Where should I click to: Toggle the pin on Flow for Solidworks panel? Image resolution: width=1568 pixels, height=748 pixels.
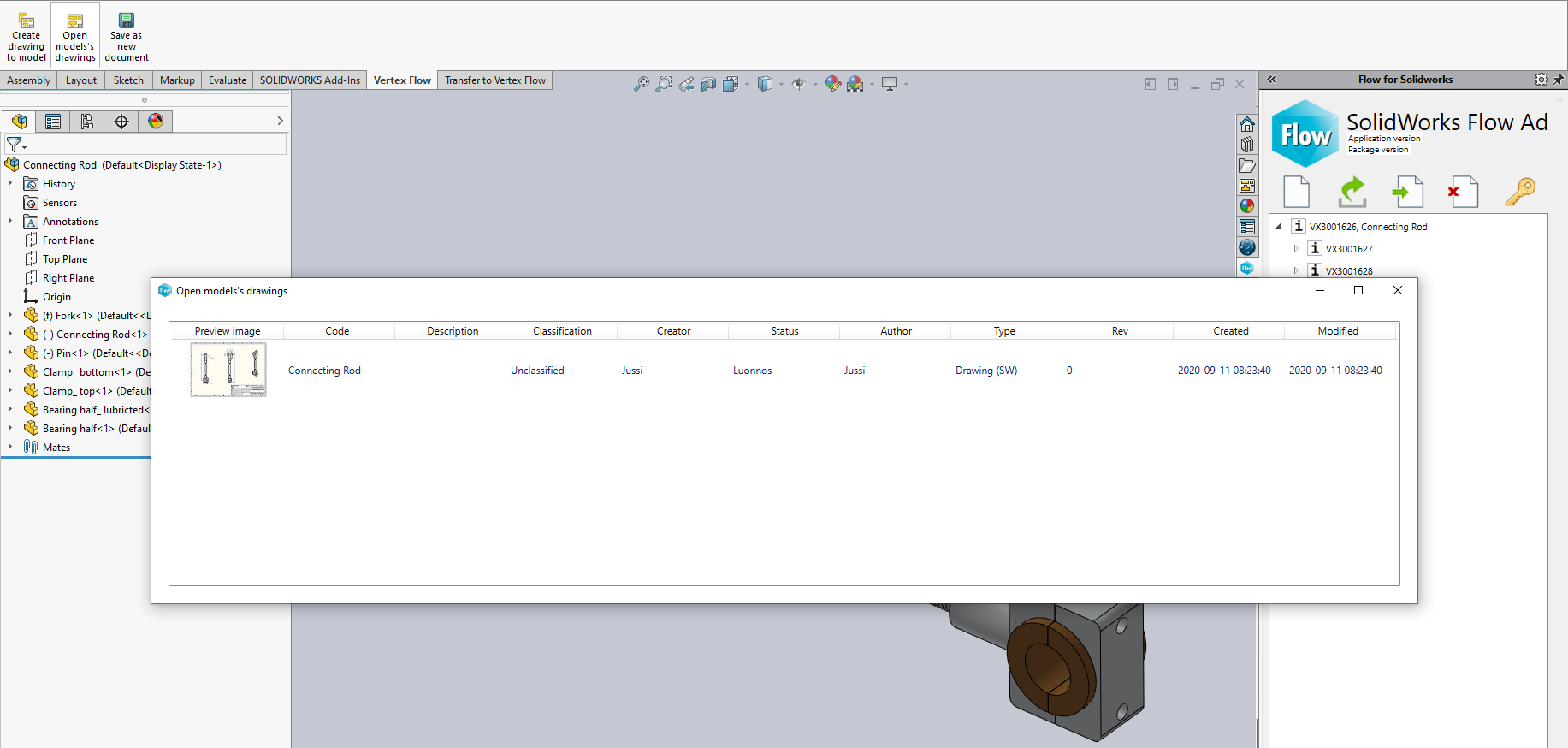[x=1559, y=80]
